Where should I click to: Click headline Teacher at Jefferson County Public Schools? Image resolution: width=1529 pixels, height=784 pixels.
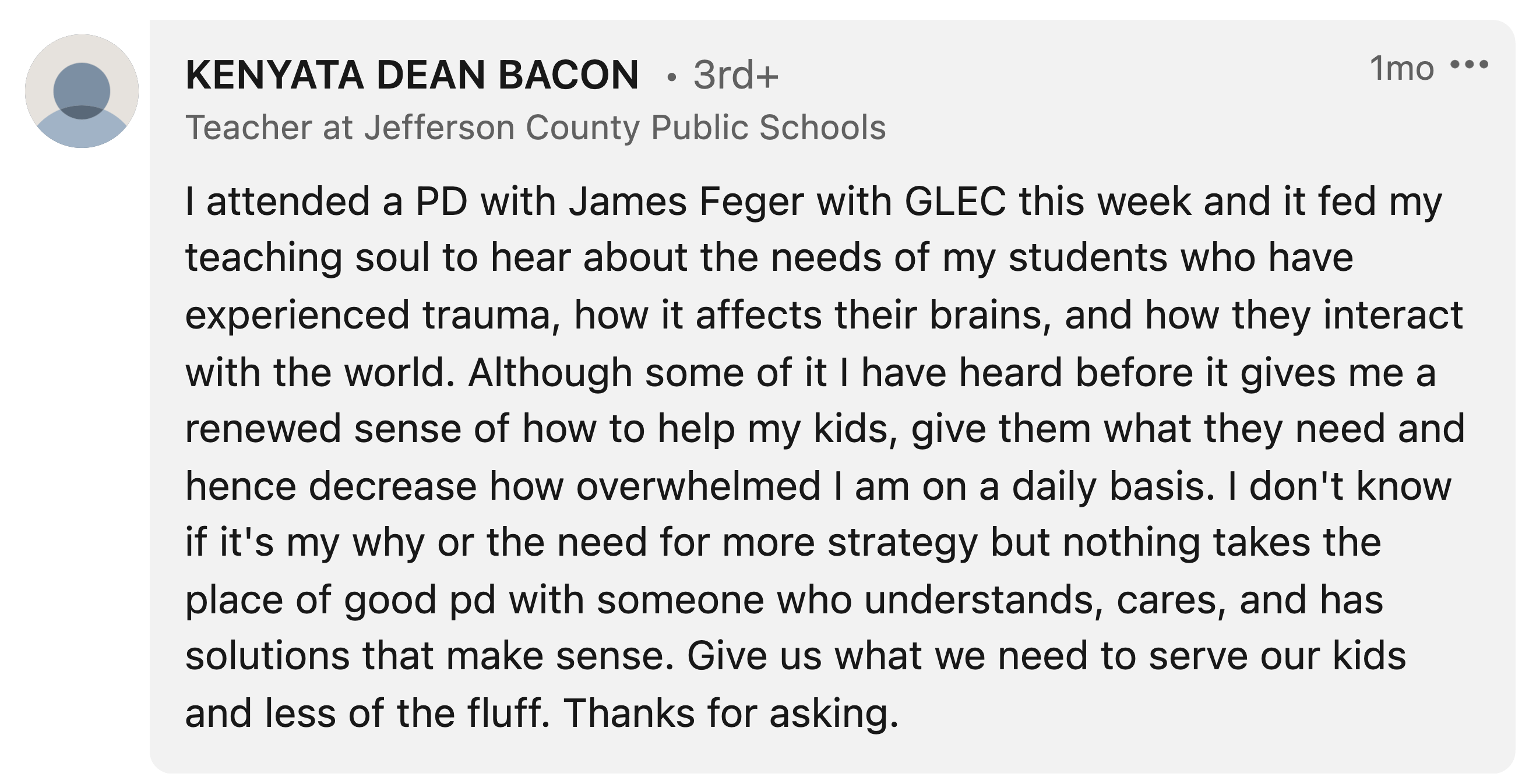click(535, 127)
